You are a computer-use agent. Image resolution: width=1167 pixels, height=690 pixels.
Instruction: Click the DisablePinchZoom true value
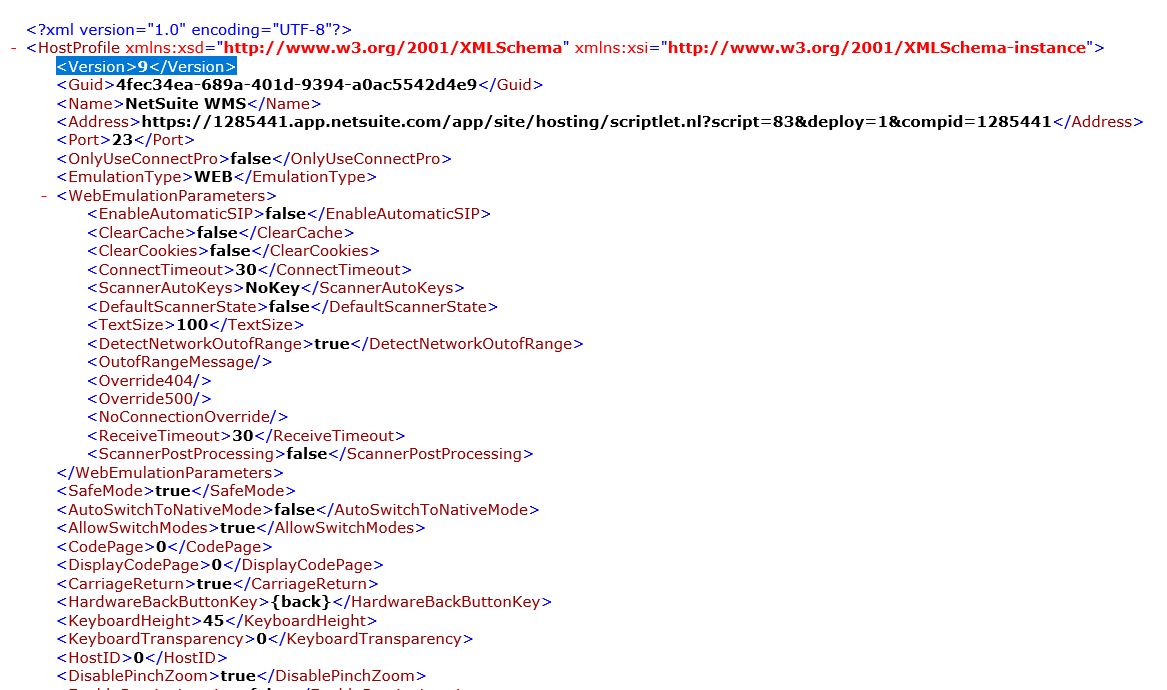(x=238, y=676)
